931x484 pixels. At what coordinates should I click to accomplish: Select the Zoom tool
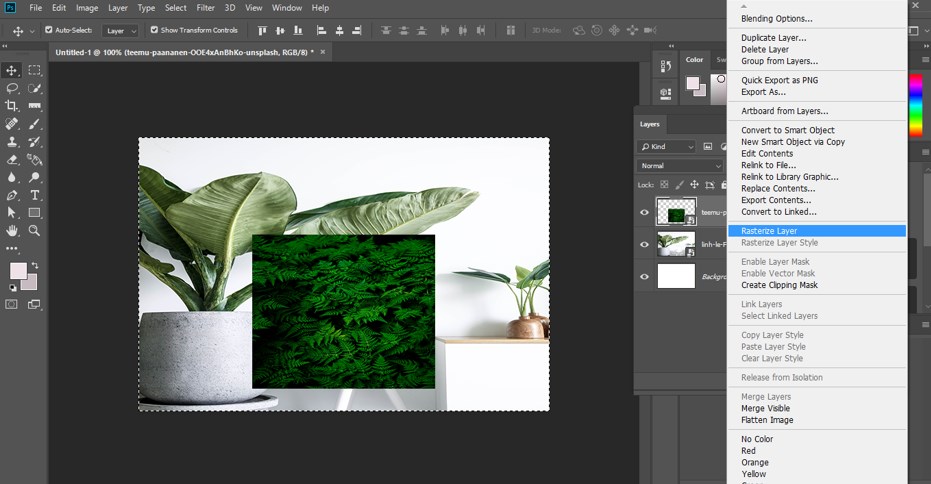pos(35,230)
